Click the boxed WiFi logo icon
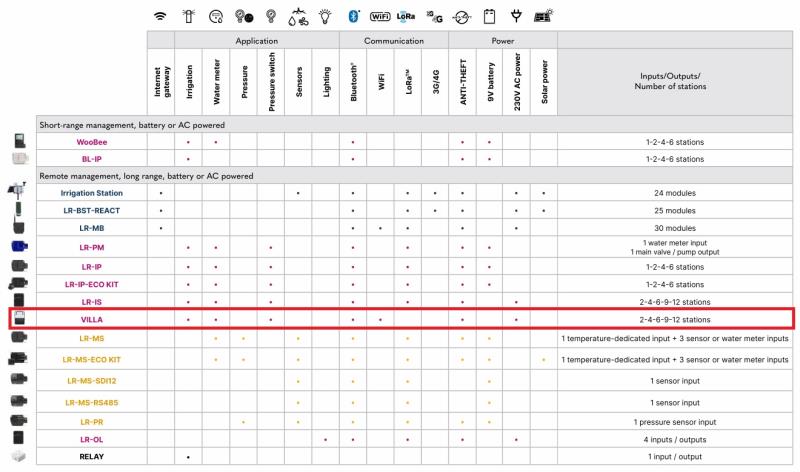Image resolution: width=800 pixels, height=472 pixels. coord(380,17)
